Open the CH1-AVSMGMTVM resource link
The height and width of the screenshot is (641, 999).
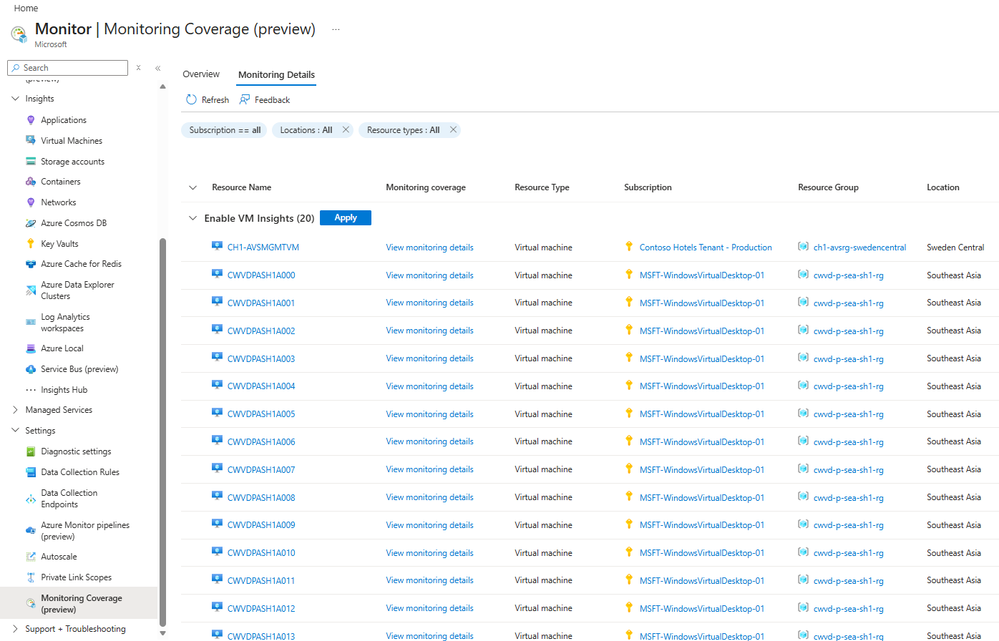(263, 247)
